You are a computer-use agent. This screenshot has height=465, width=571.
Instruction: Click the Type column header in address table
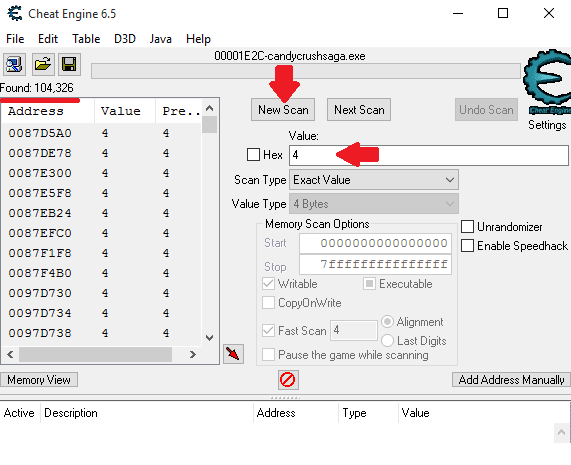tap(368, 413)
